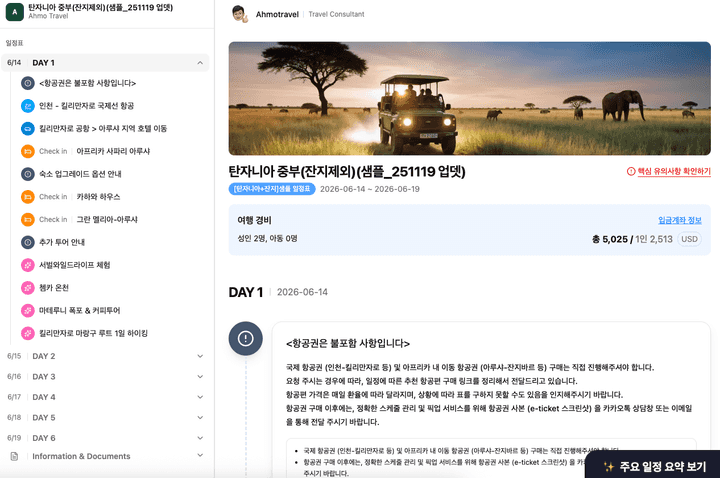Collapse the DAY 1 section chevron

click(200, 62)
